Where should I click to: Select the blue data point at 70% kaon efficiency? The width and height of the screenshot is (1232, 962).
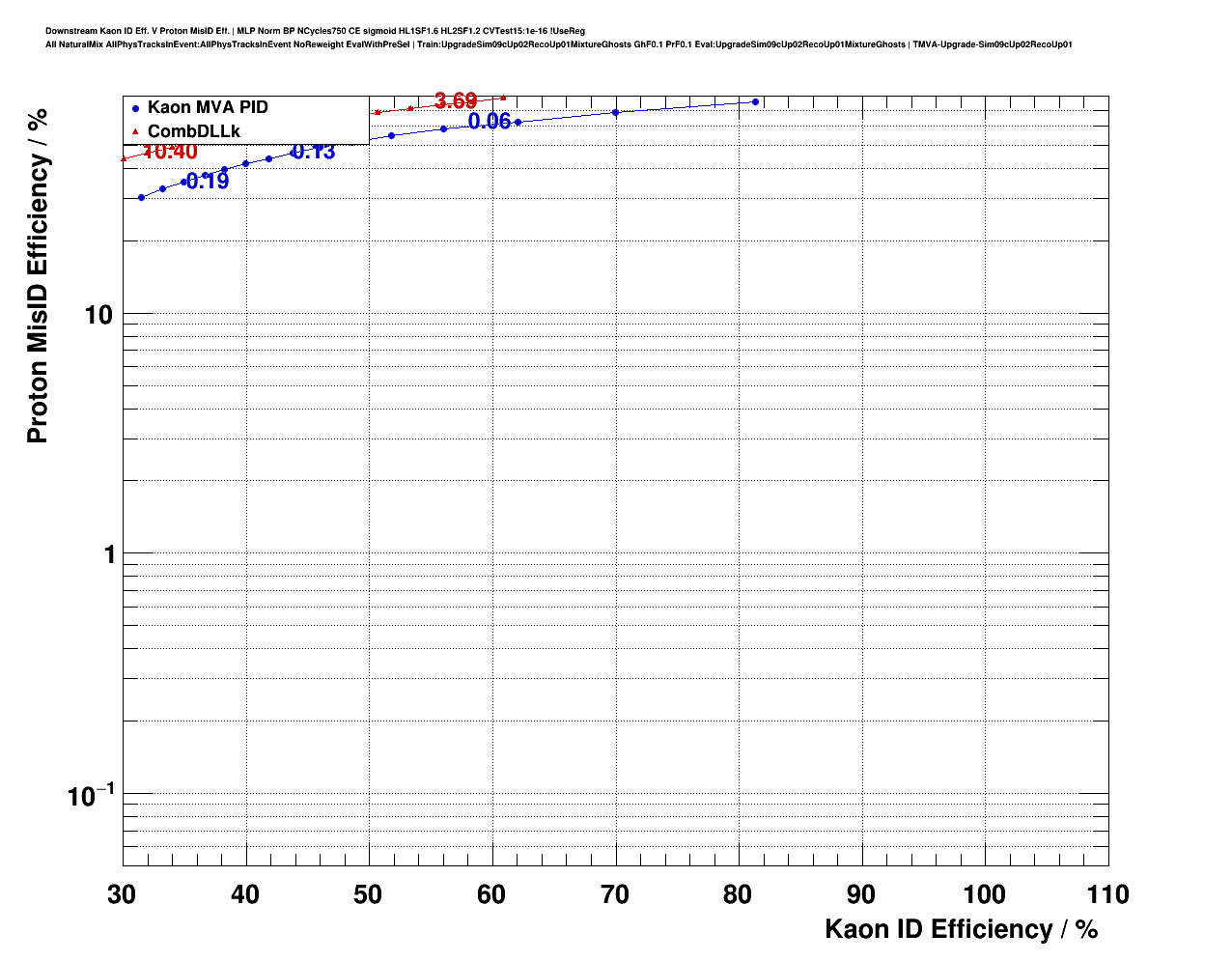(x=616, y=112)
